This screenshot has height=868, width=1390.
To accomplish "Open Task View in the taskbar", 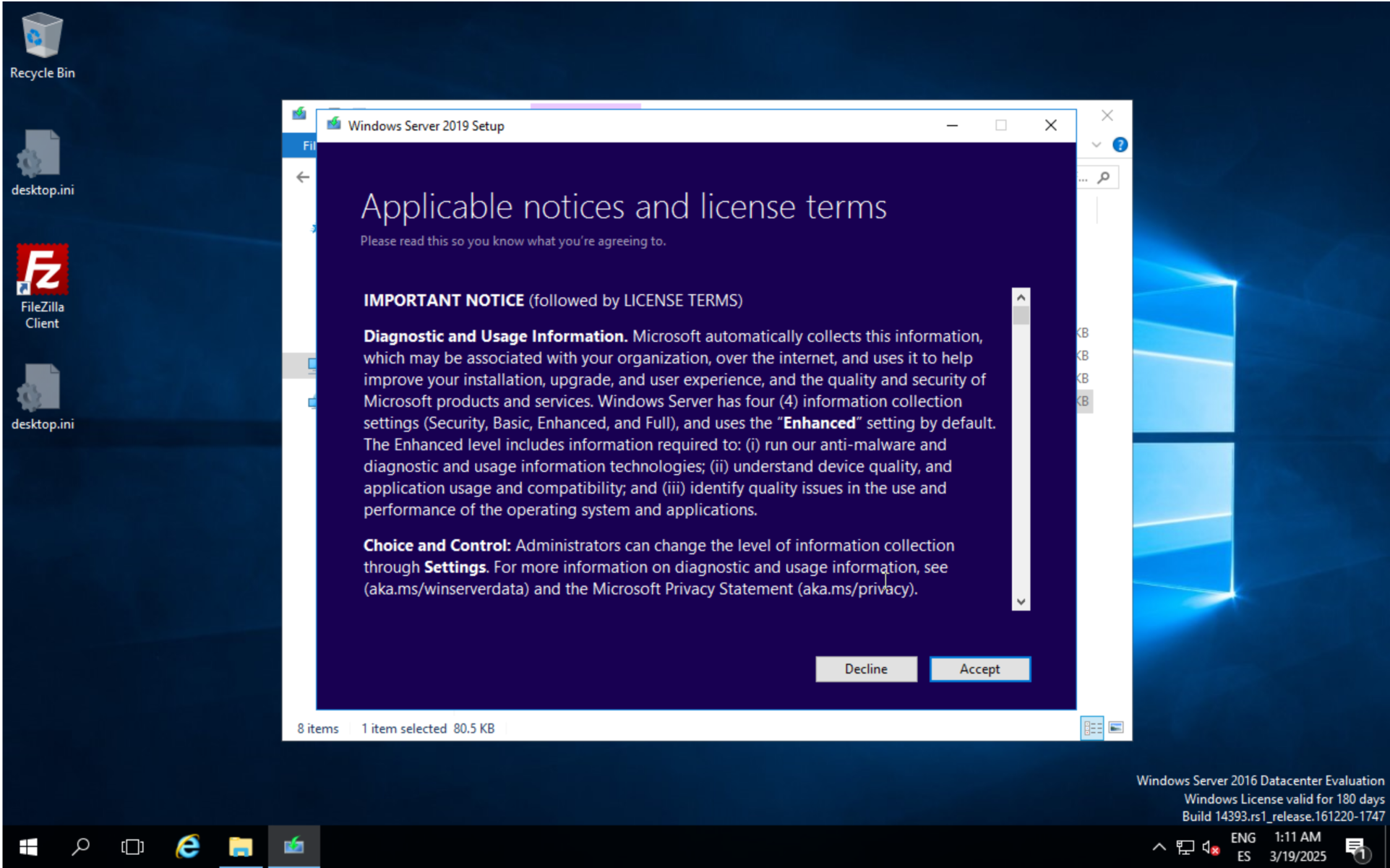I will coord(132,846).
